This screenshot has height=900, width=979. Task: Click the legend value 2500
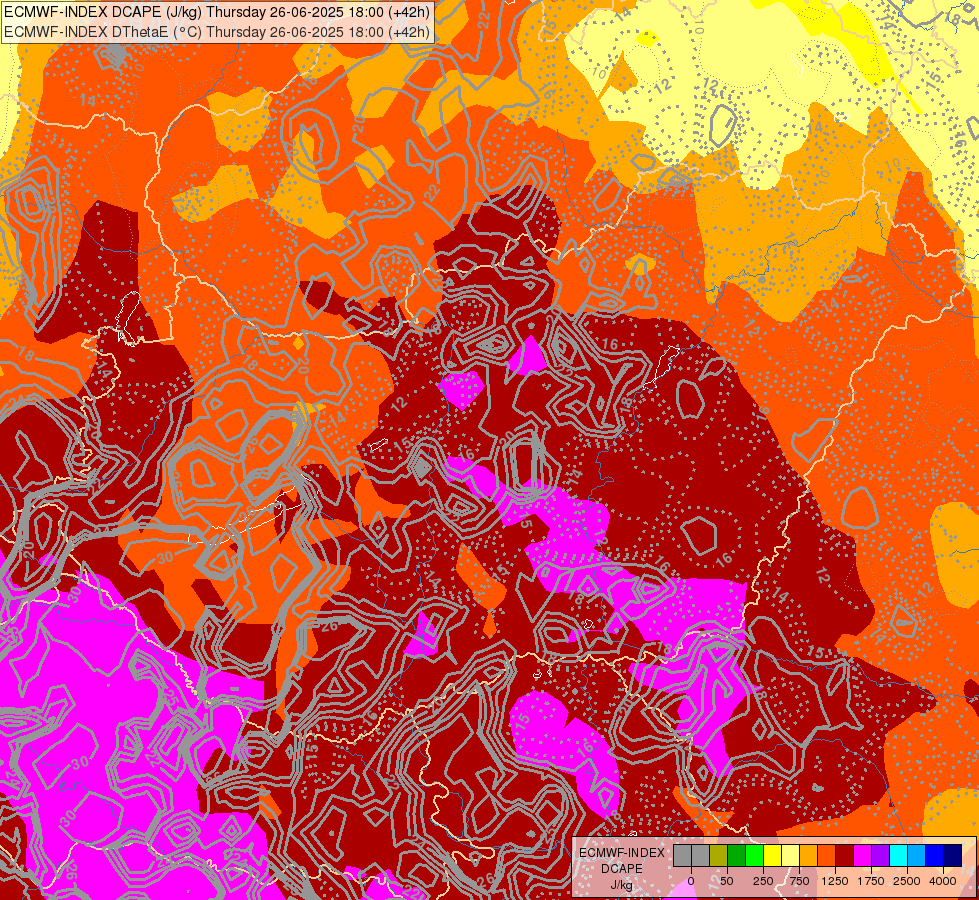tap(907, 881)
